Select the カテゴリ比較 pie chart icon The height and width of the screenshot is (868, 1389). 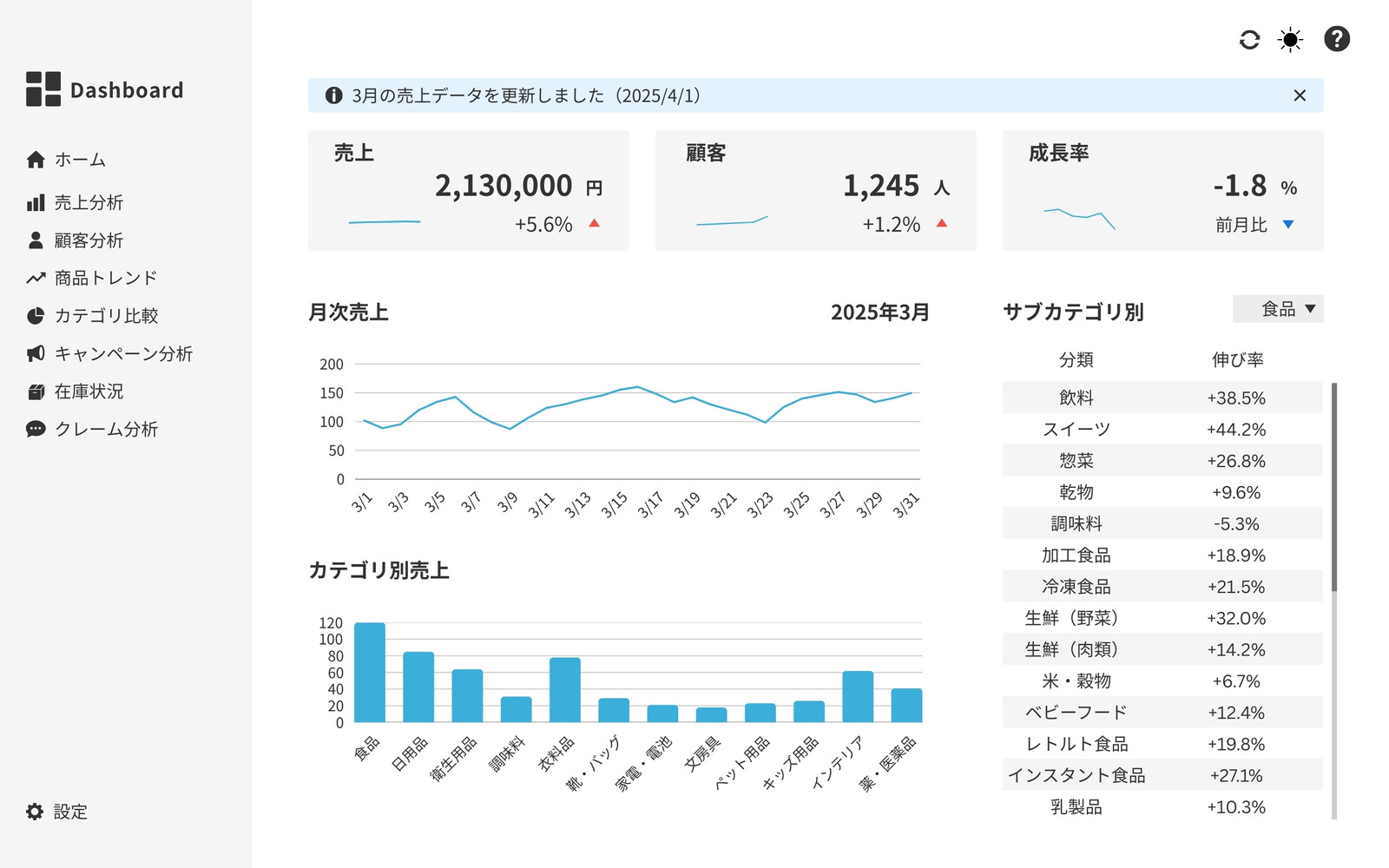[x=36, y=316]
